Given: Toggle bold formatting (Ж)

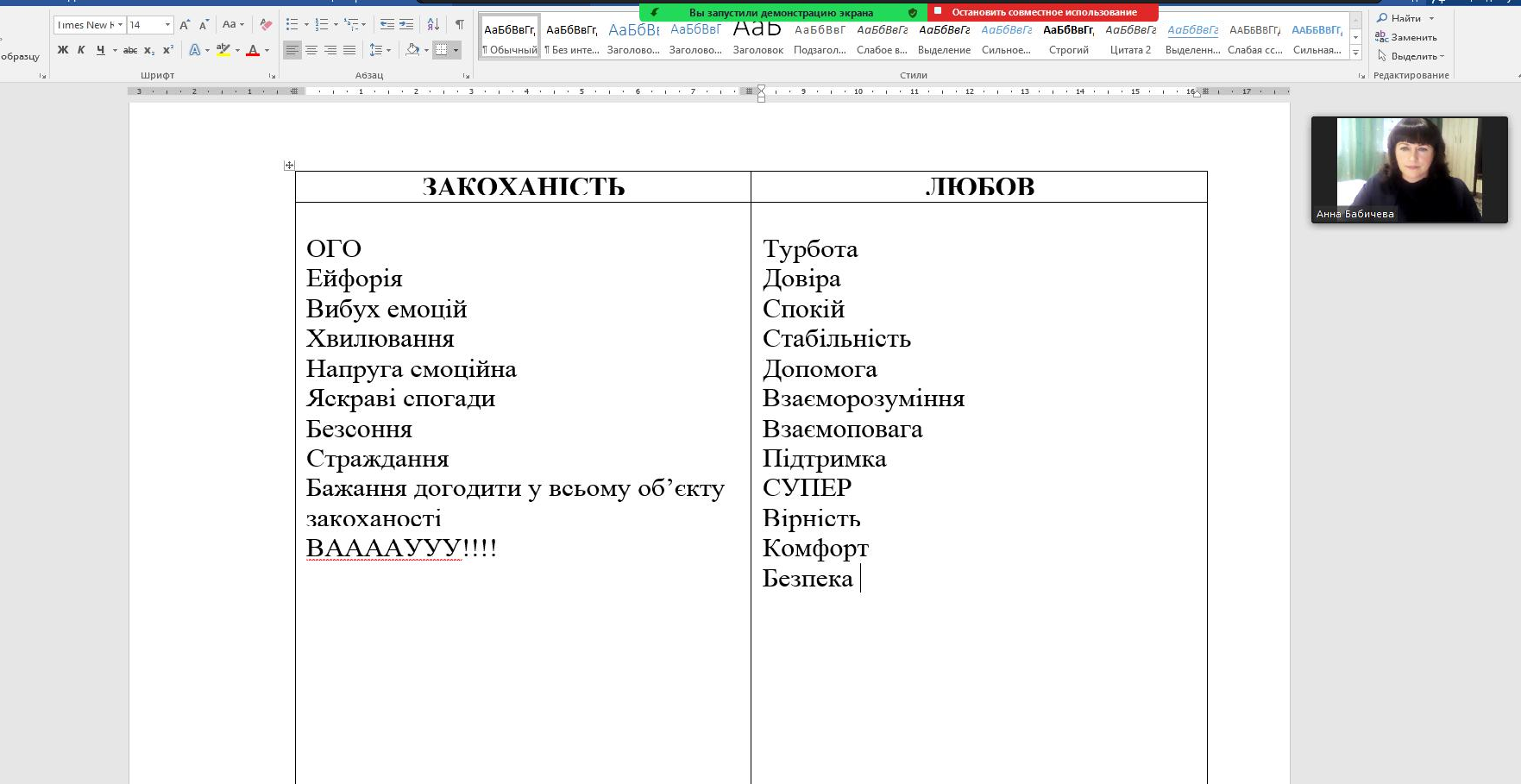Looking at the screenshot, I should 63,50.
